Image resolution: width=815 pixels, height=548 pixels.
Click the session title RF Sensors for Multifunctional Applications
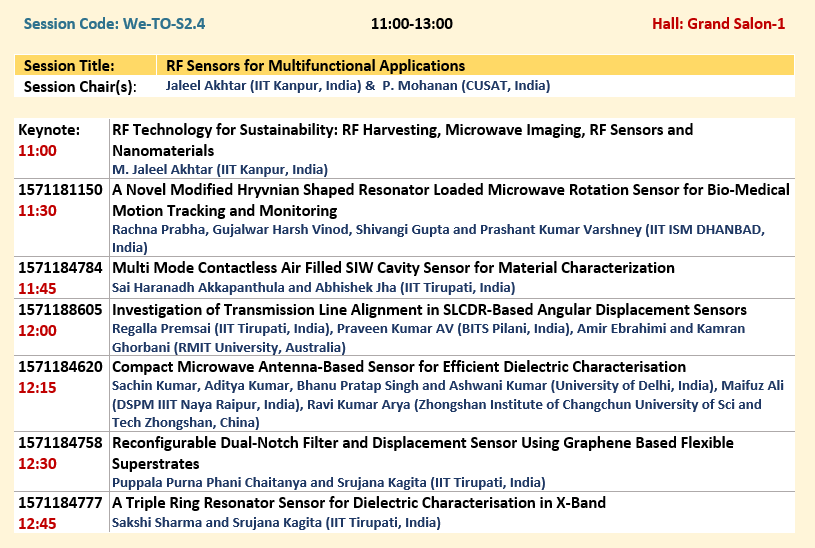(x=315, y=66)
